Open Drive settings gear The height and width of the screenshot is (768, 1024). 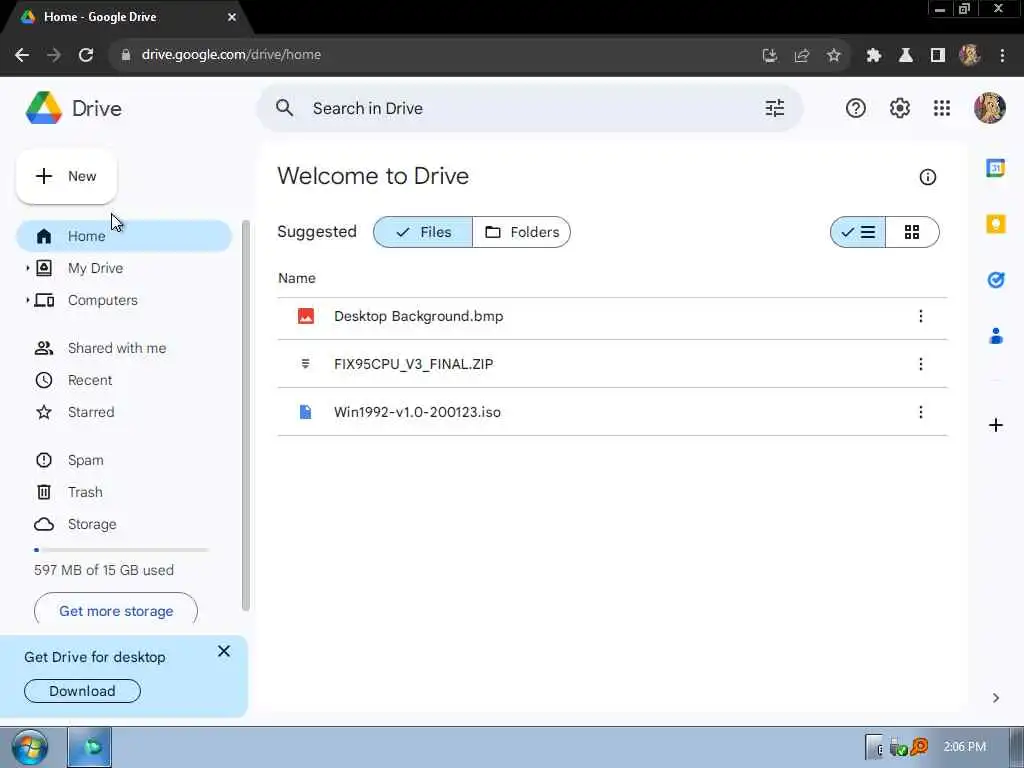tap(899, 108)
